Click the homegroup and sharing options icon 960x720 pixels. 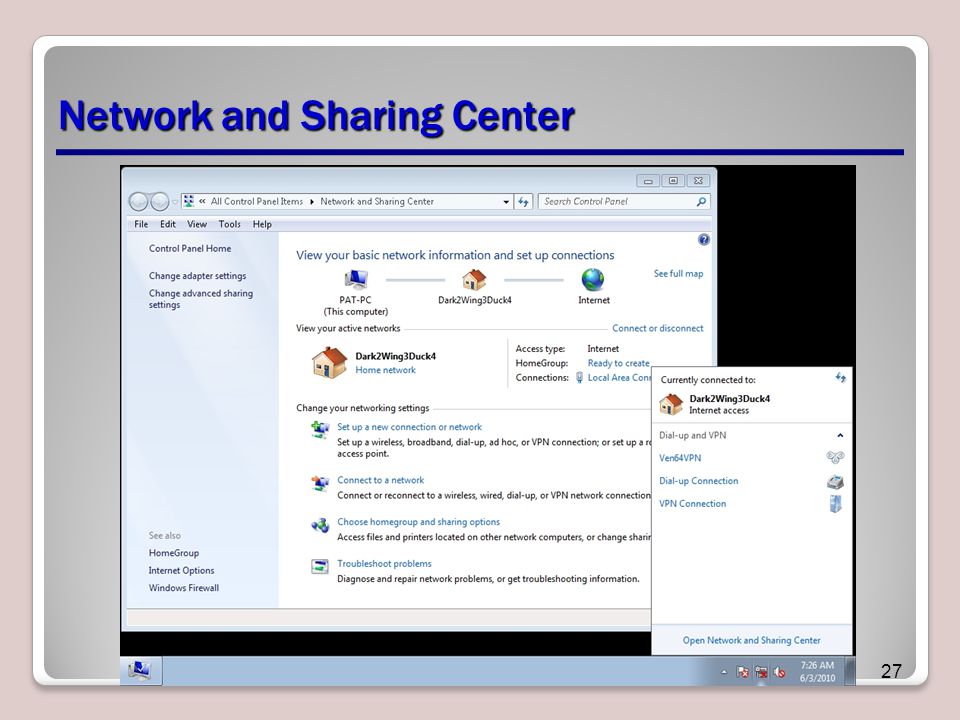pyautogui.click(x=320, y=525)
